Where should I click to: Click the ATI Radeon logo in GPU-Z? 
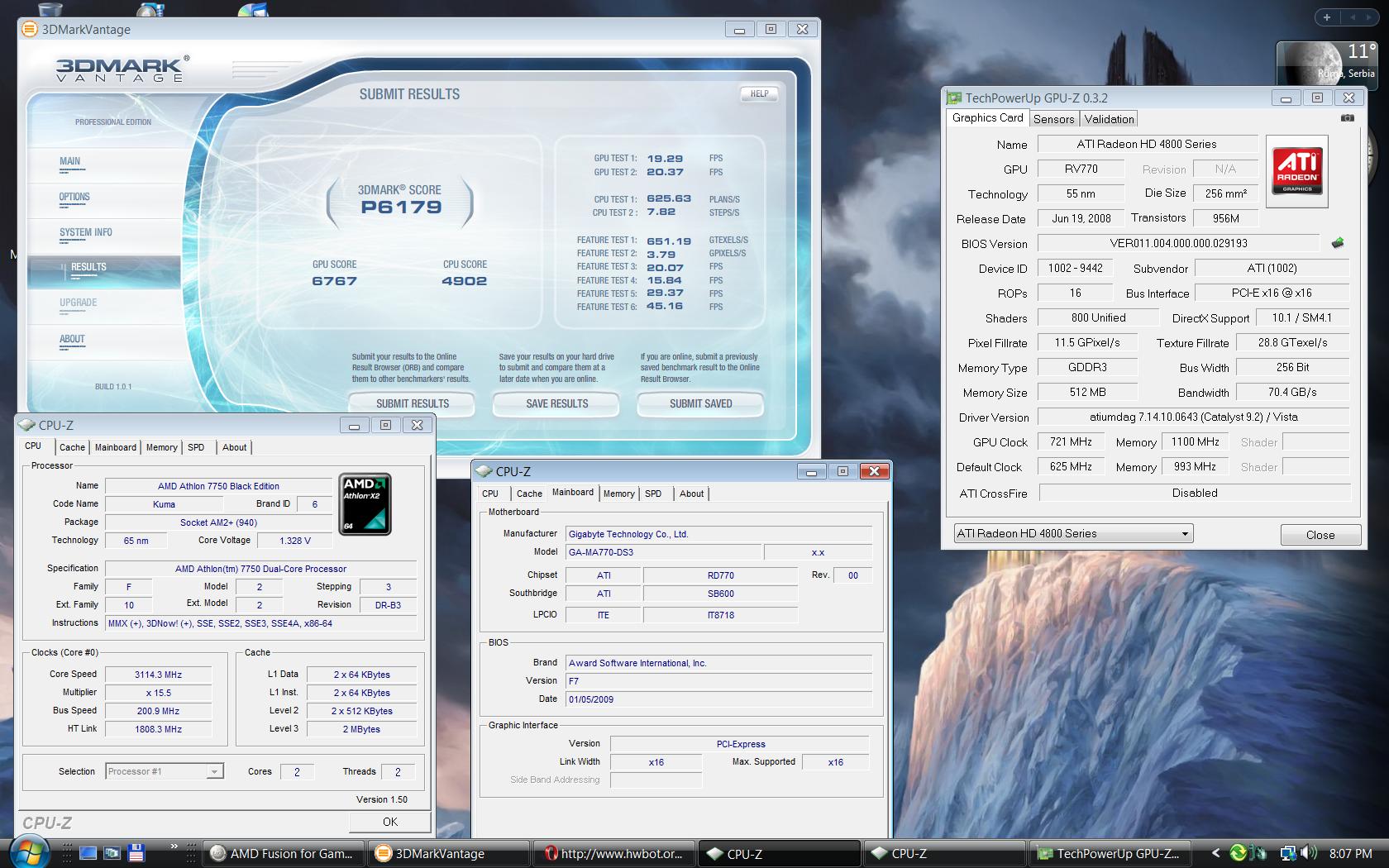pyautogui.click(x=1297, y=172)
